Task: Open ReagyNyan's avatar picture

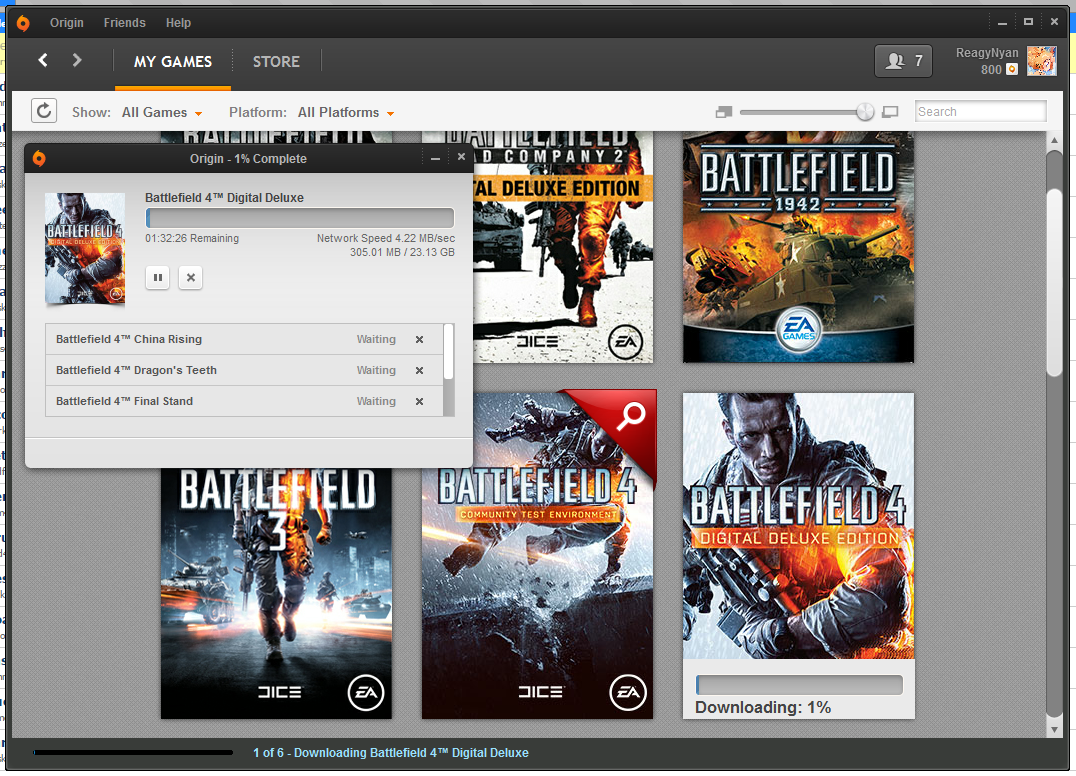Action: pyautogui.click(x=1041, y=61)
